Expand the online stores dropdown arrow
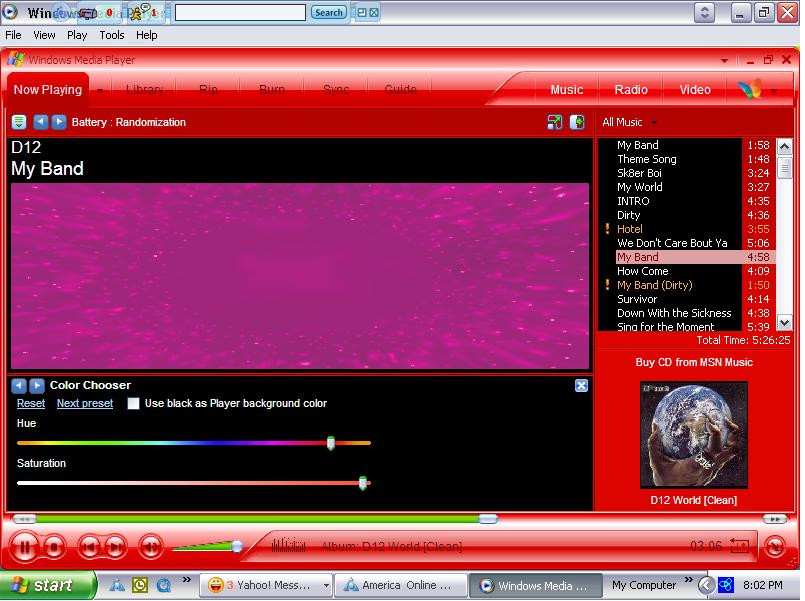The image size is (805, 601). coord(774,91)
